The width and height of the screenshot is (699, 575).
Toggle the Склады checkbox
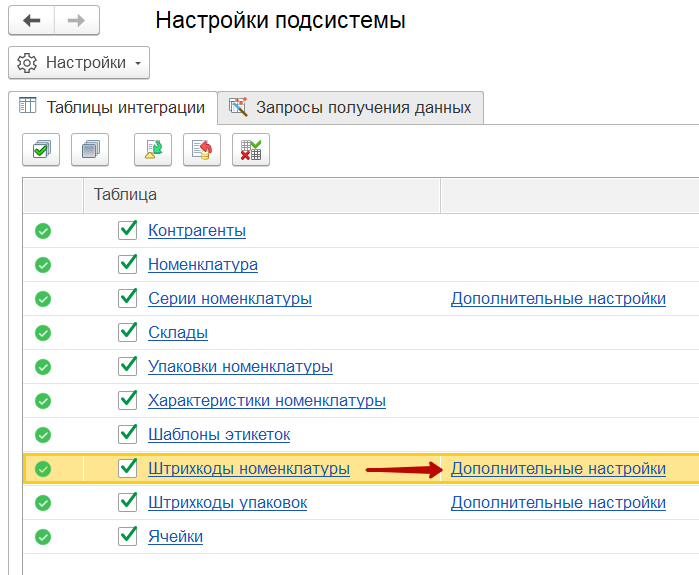128,332
